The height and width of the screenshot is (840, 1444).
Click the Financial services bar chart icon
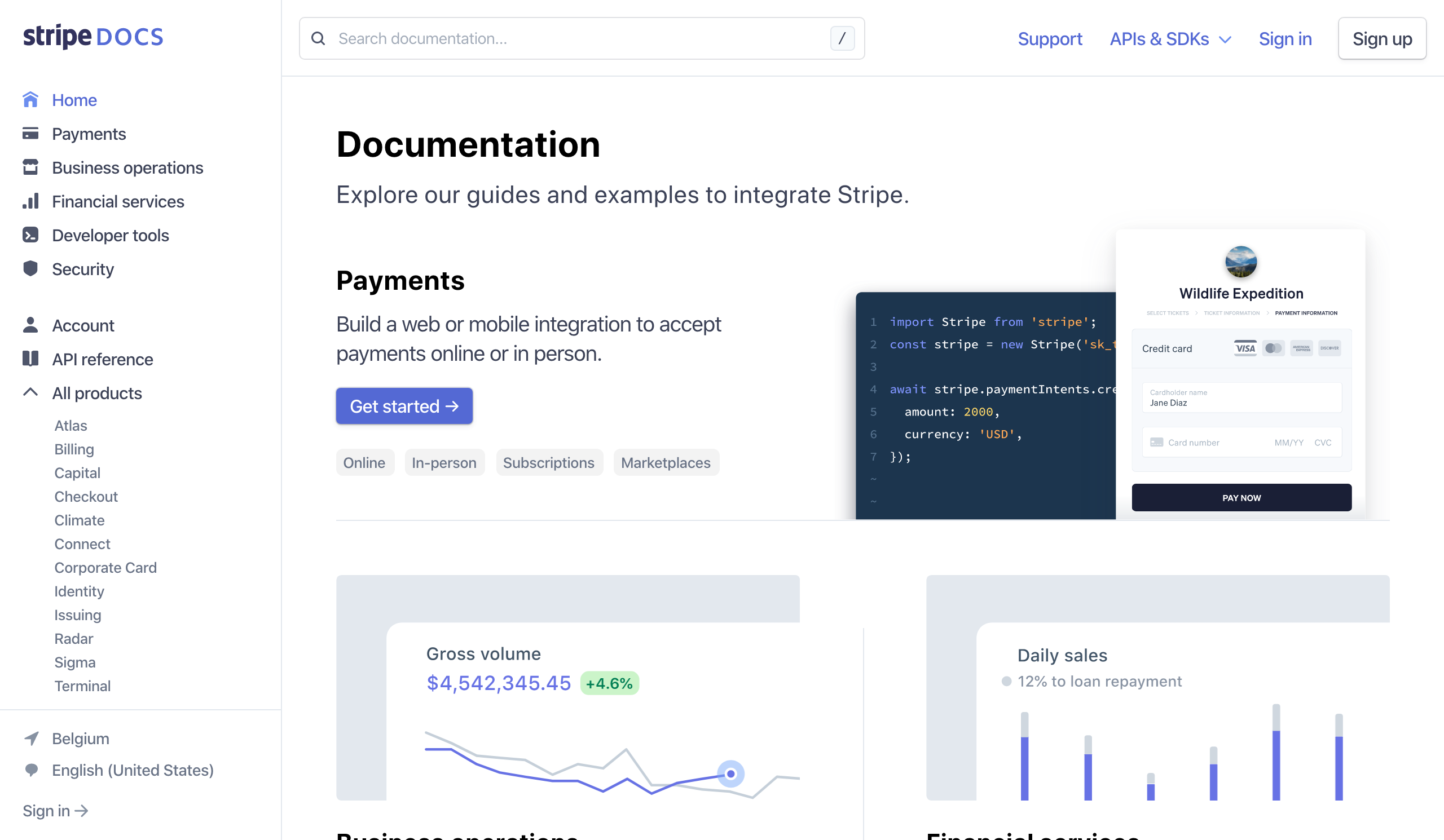coord(30,201)
